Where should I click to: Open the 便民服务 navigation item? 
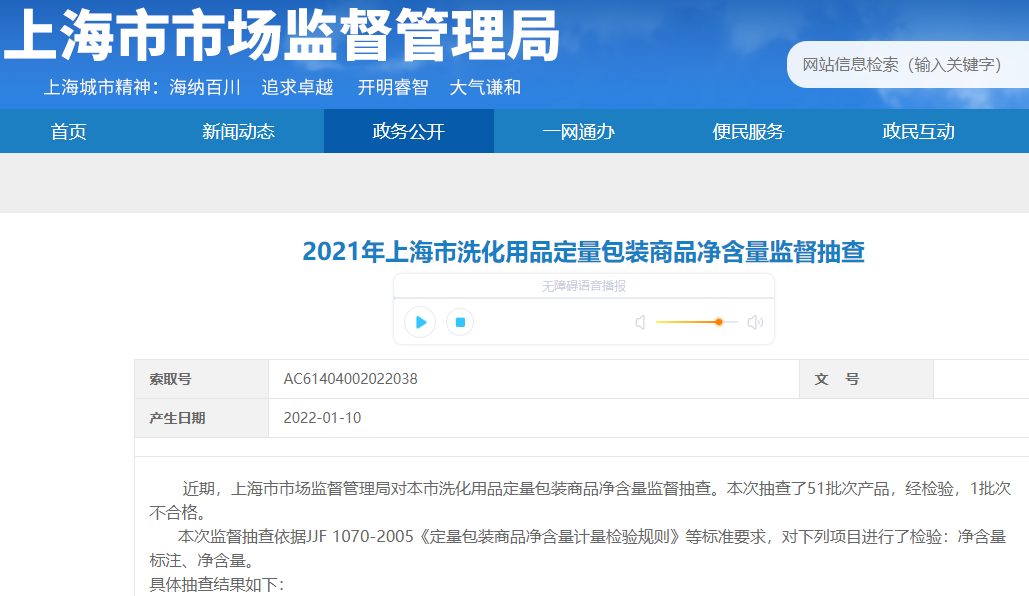[x=748, y=131]
